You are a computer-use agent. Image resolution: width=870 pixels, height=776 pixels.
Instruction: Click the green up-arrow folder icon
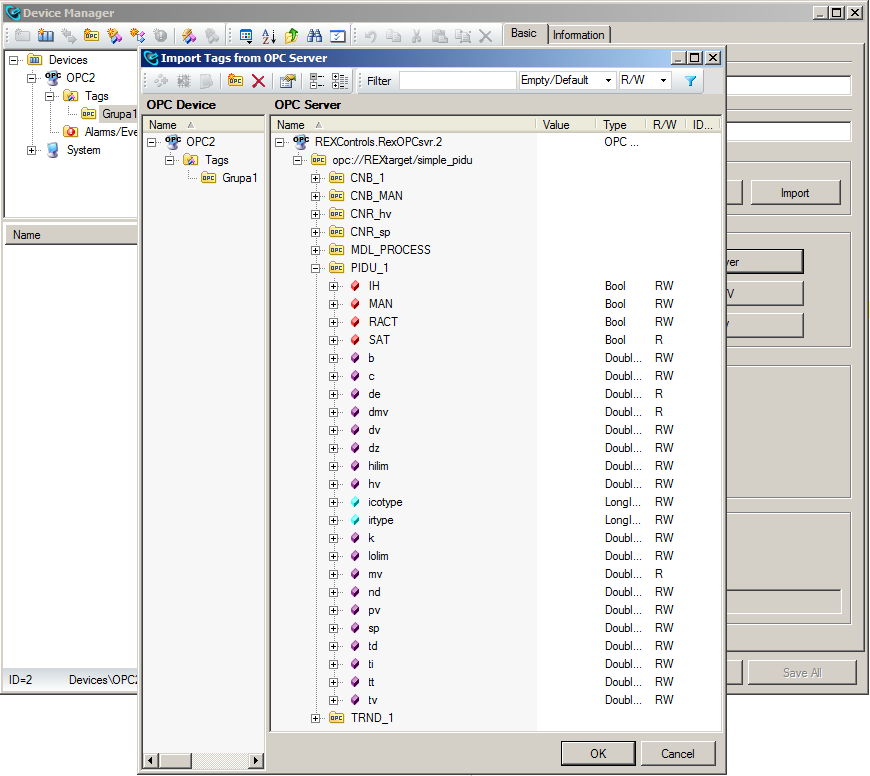[x=291, y=35]
